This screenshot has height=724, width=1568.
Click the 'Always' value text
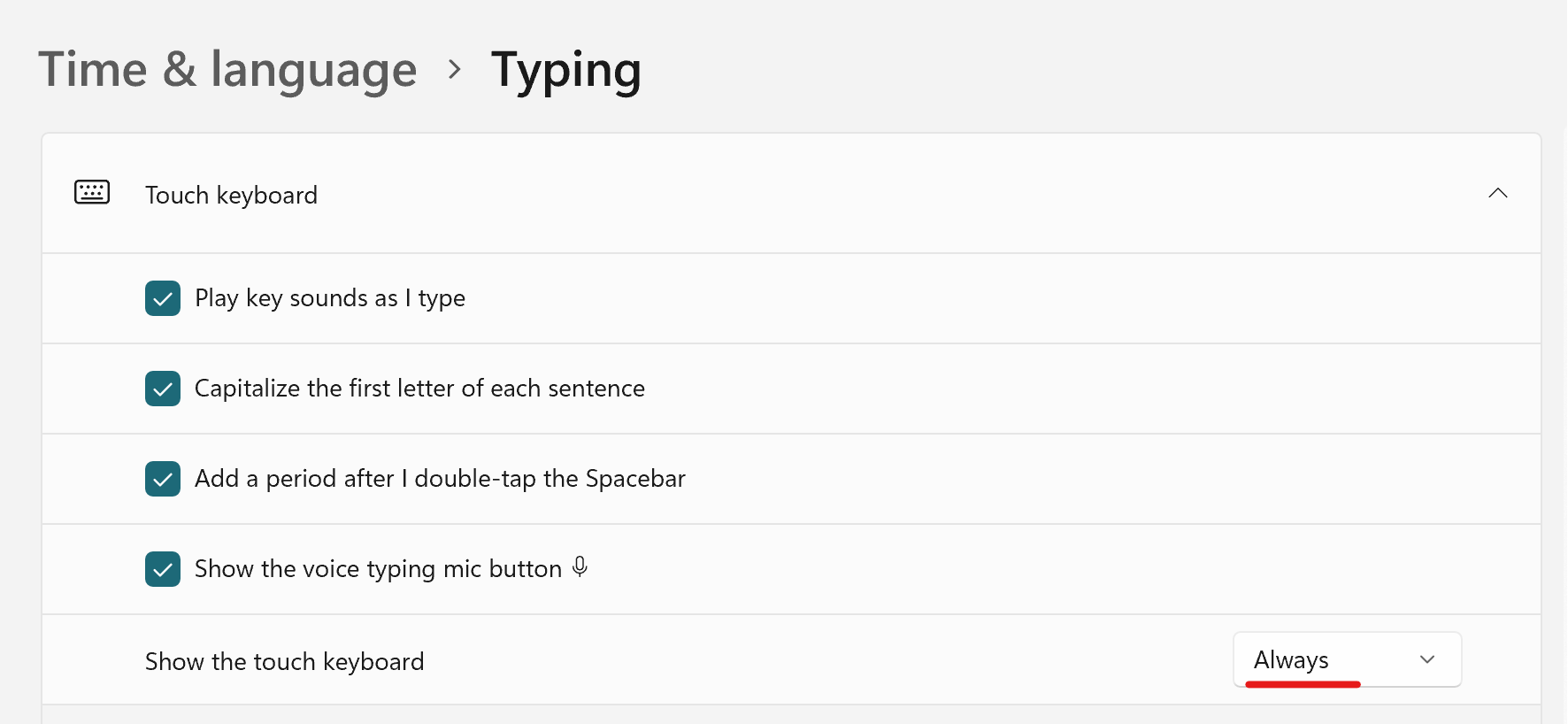[1291, 659]
